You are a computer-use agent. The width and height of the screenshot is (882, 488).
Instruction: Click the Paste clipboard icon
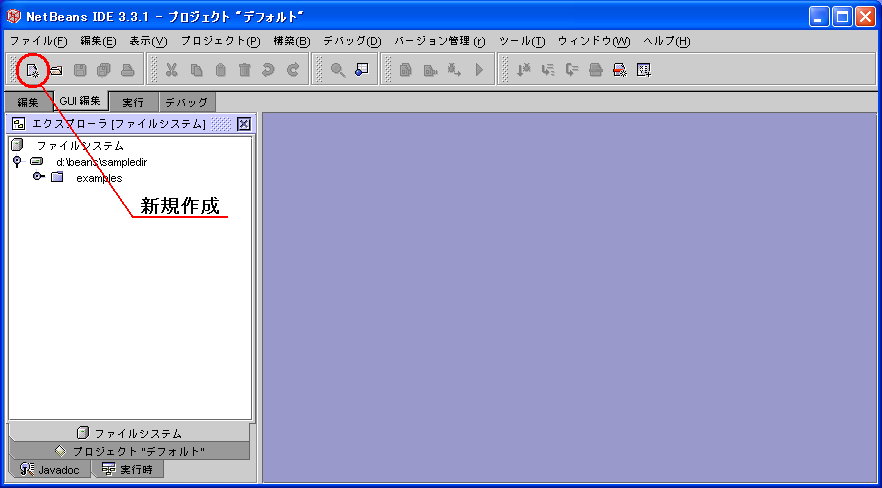[220, 70]
